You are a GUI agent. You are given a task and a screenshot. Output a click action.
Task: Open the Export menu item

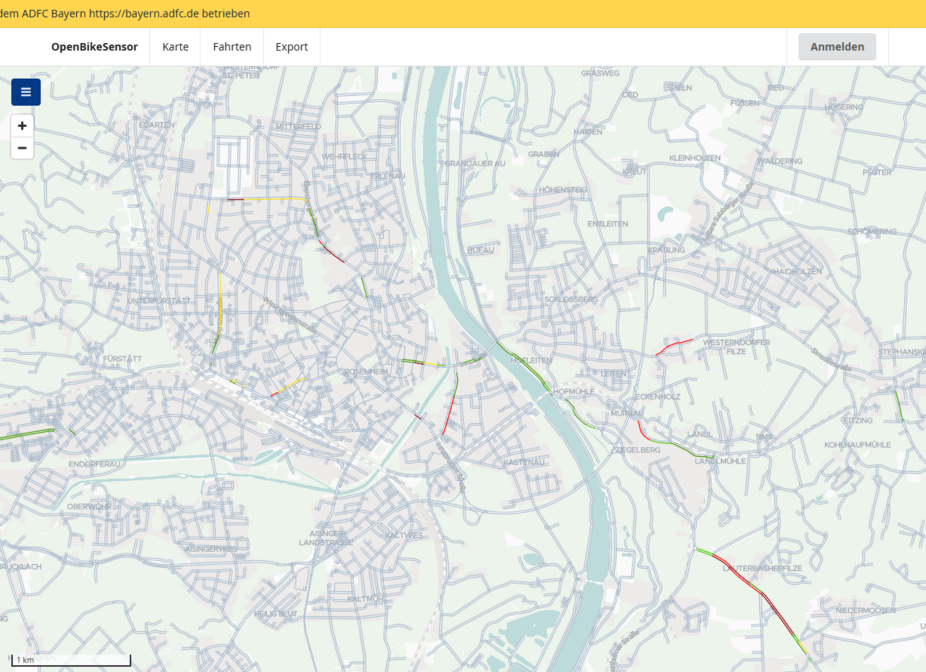pos(292,47)
